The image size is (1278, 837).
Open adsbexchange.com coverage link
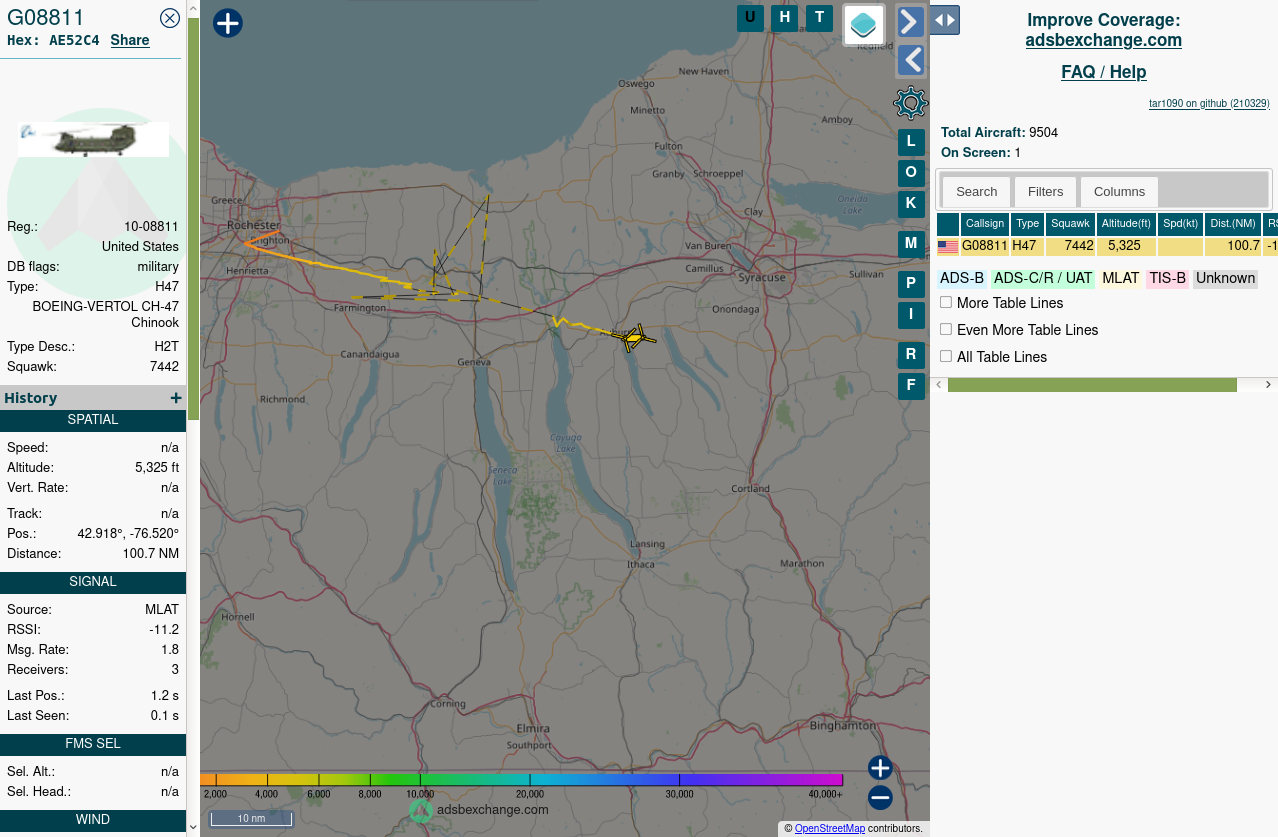1104,40
